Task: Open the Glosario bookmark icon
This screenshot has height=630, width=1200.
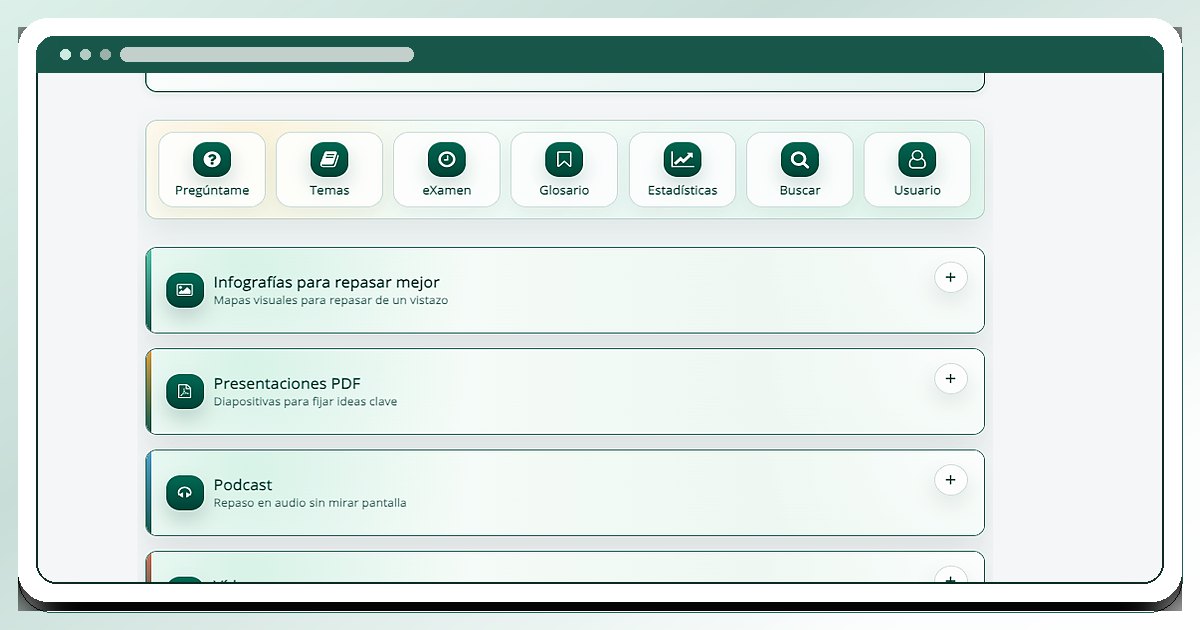Action: click(564, 159)
